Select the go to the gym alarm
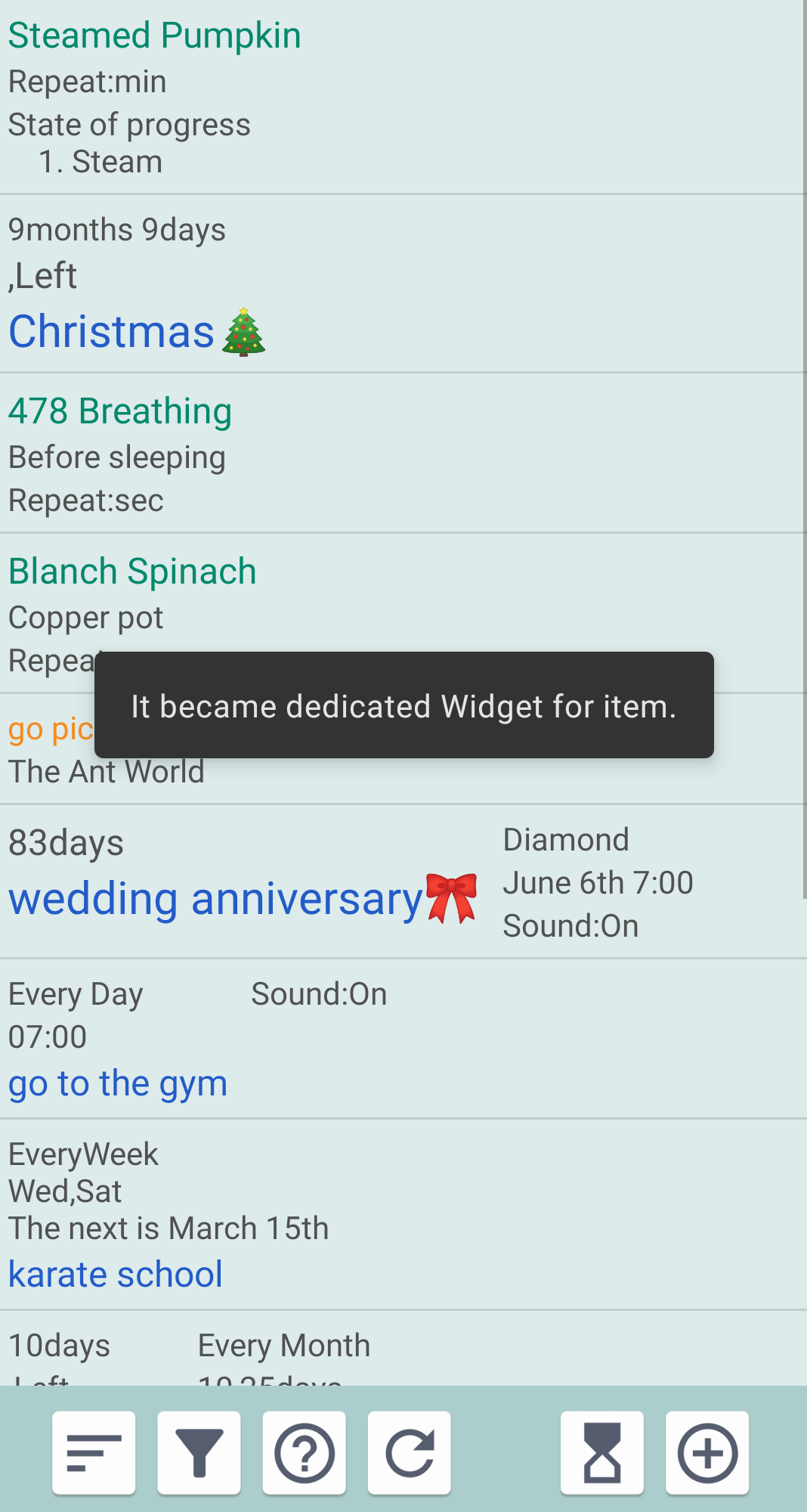This screenshot has height=1512, width=807. 118,1083
